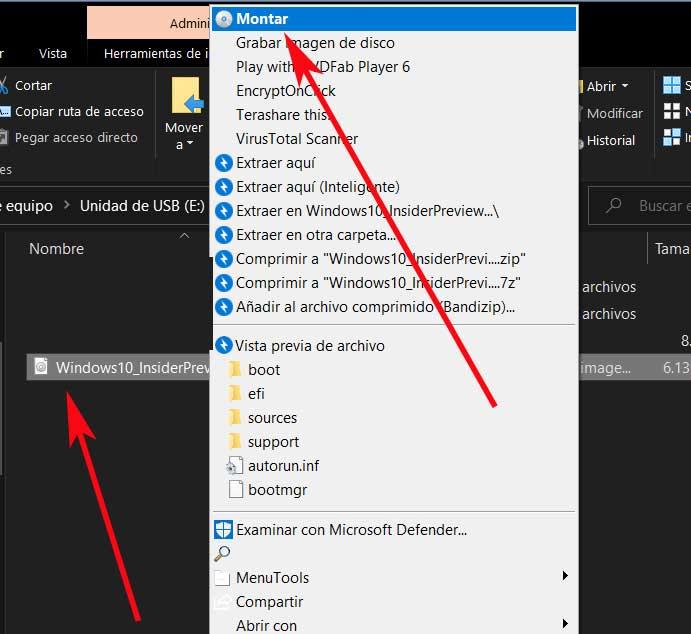The height and width of the screenshot is (634, 691).
Task: Click Cortar in the ribbon
Action: (33, 85)
